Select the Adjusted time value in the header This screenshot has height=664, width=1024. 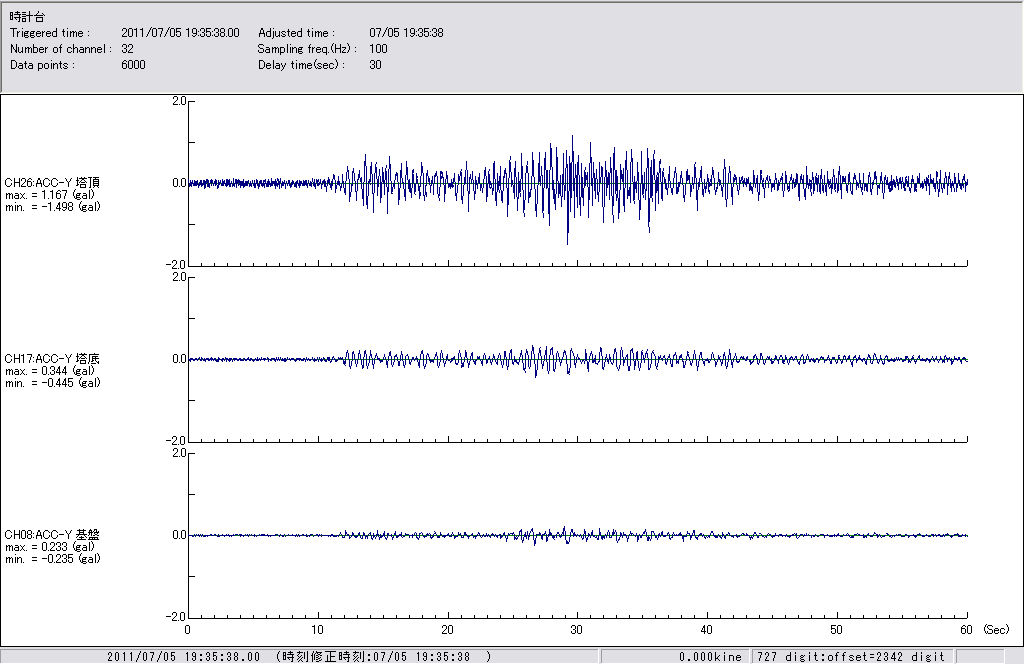pos(406,33)
